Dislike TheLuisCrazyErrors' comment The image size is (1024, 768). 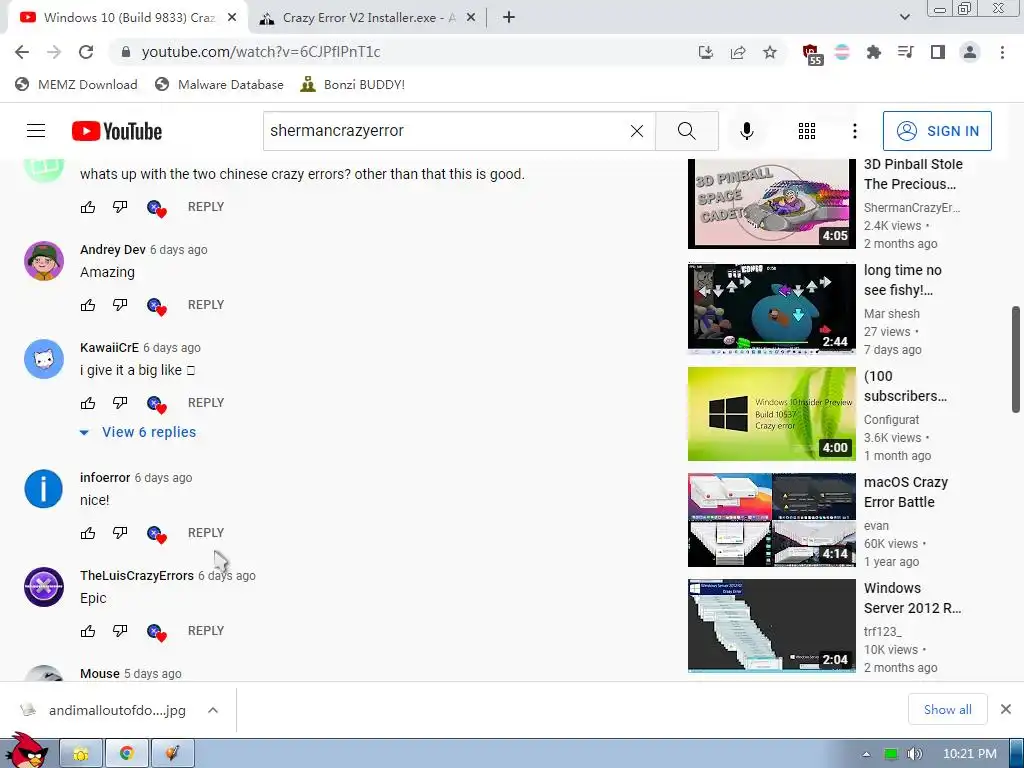coord(120,631)
